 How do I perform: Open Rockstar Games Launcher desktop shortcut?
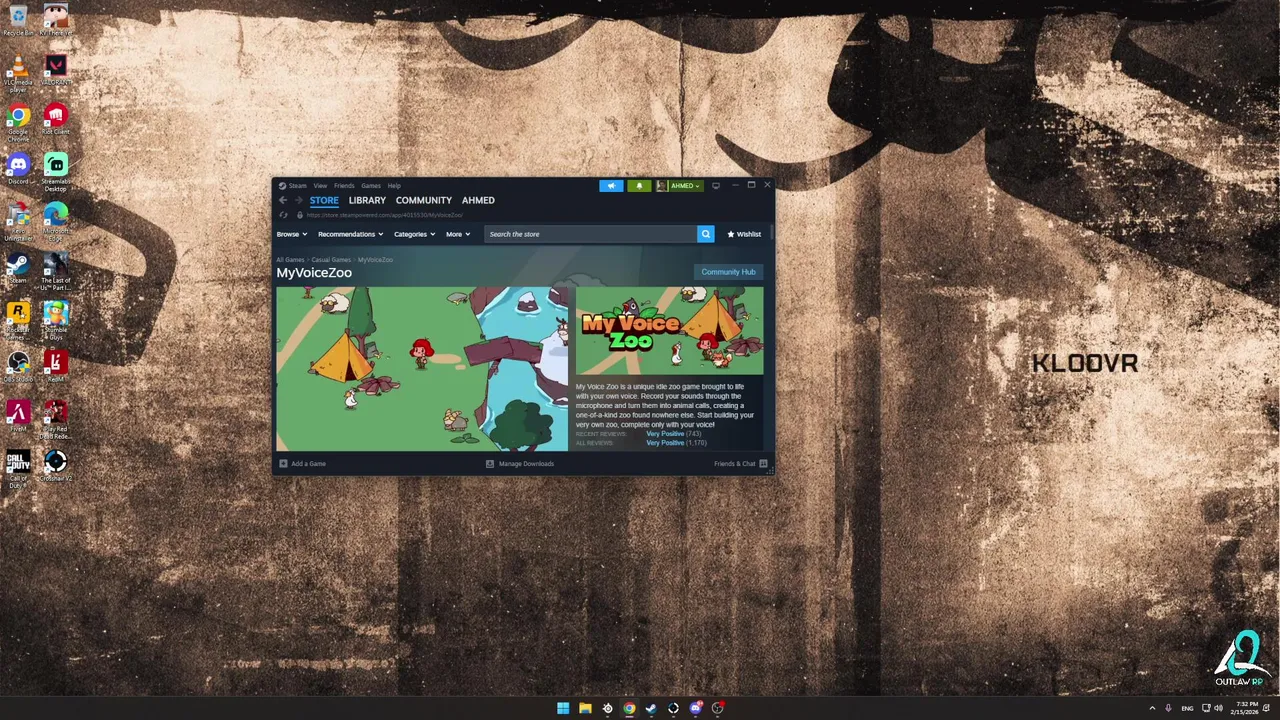[18, 321]
